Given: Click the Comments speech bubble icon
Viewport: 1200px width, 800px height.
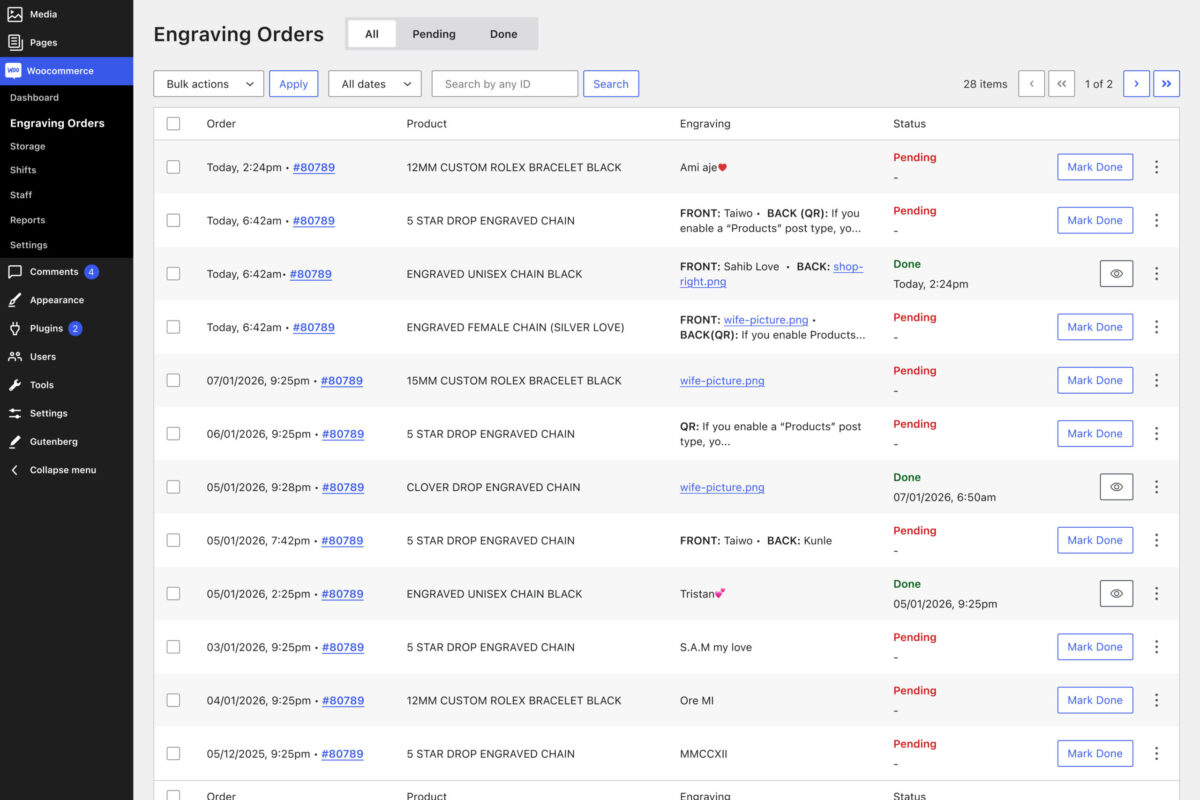Looking at the screenshot, I should coord(15,272).
